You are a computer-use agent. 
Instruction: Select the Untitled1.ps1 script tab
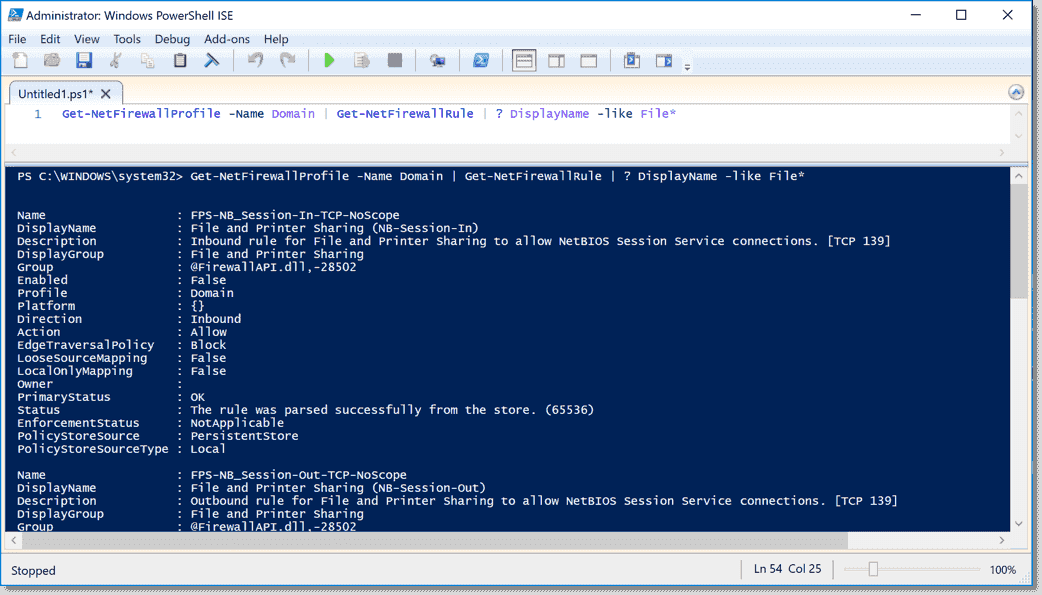55,94
